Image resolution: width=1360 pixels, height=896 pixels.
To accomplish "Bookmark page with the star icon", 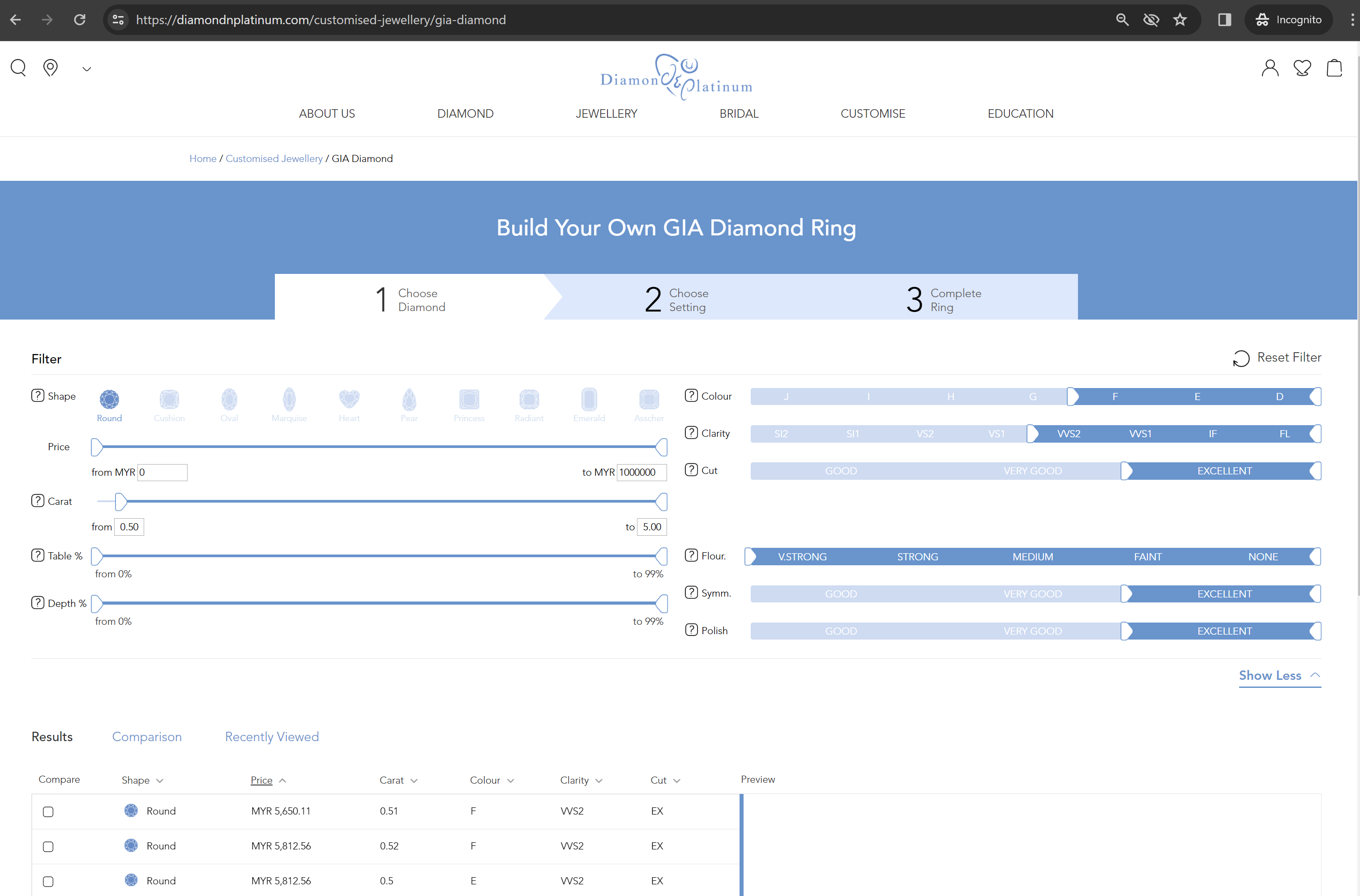I will 1180,20.
